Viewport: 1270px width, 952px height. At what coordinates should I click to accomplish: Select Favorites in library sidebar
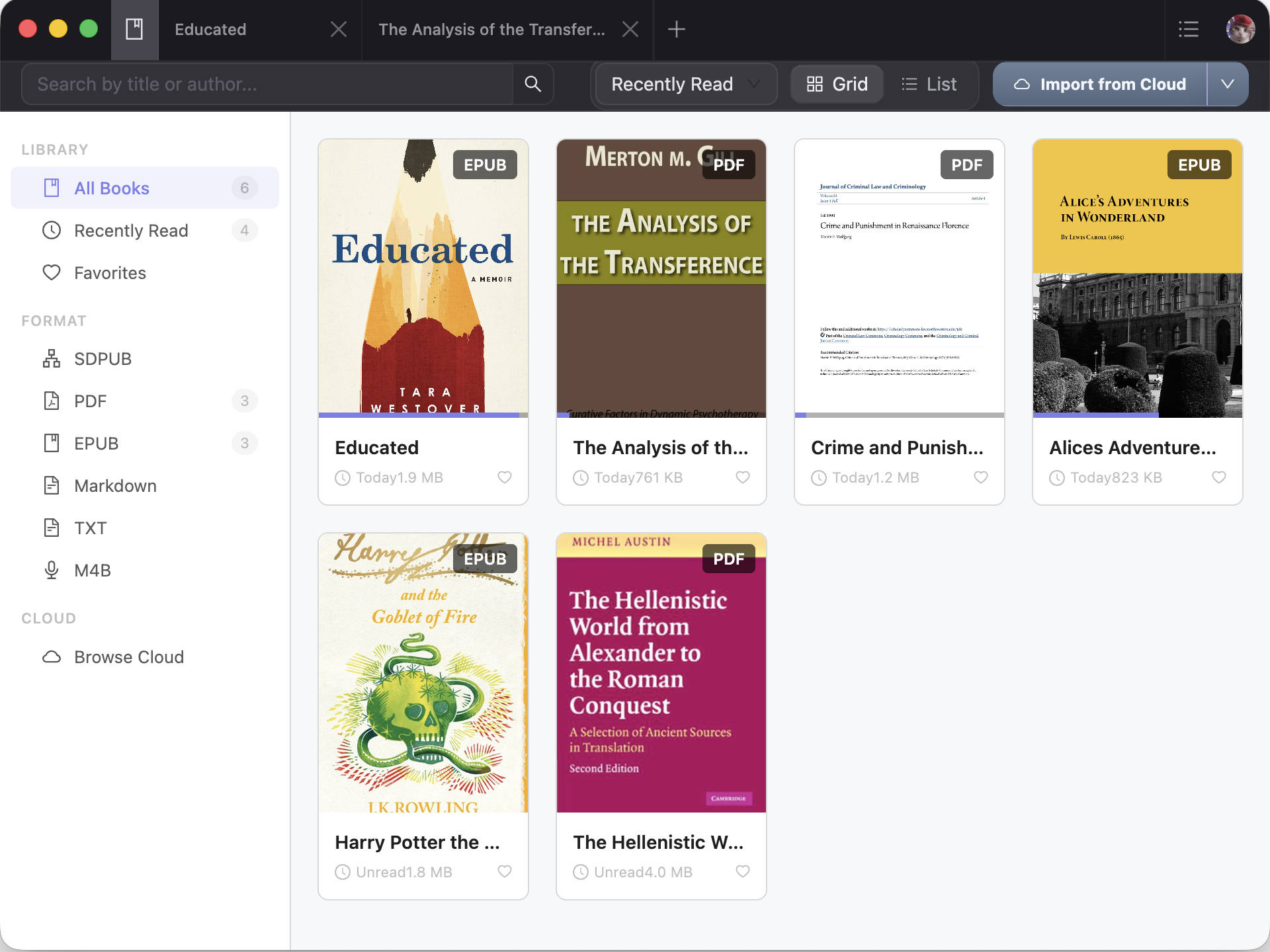pyautogui.click(x=110, y=273)
